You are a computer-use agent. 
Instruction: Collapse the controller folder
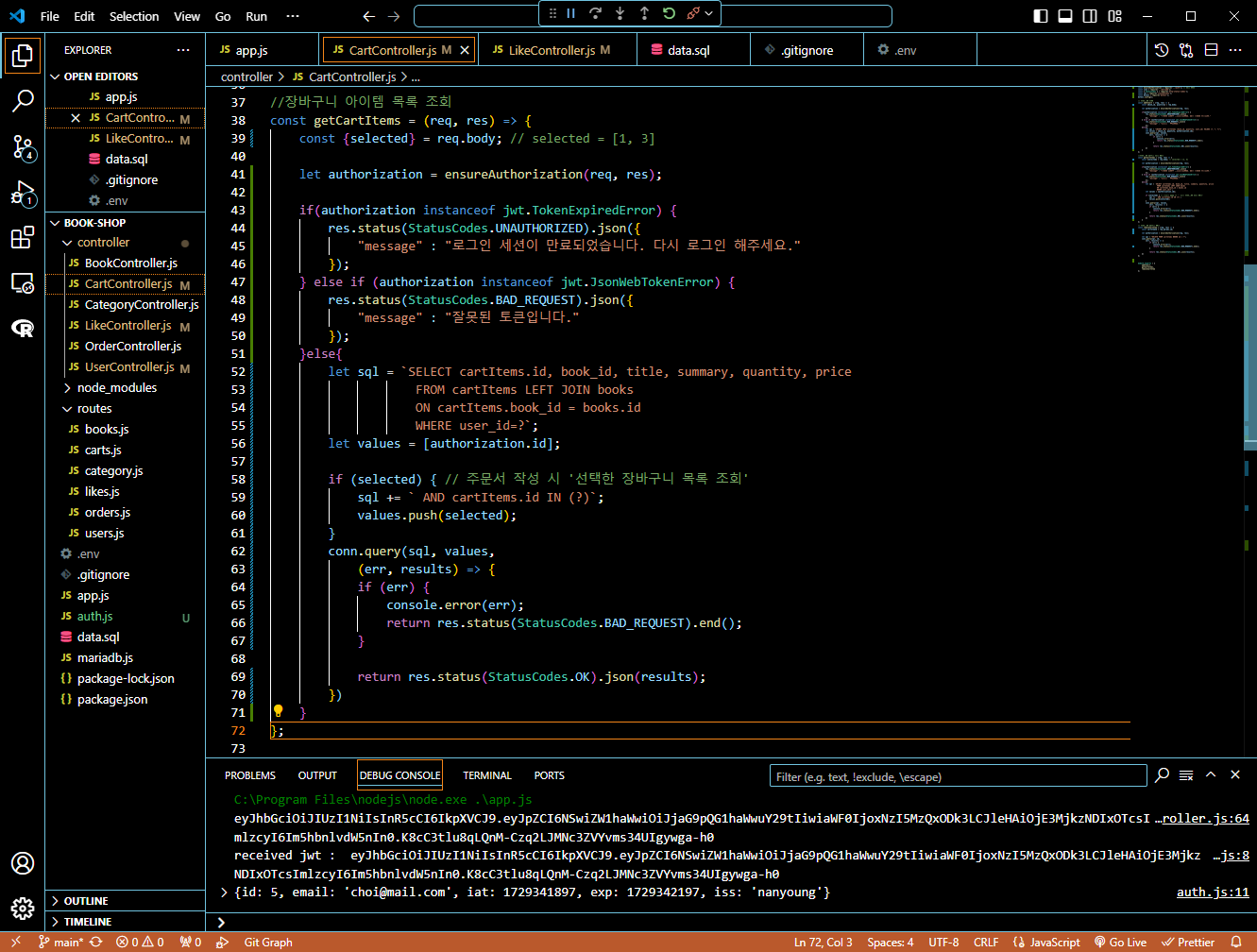pyautogui.click(x=126, y=243)
